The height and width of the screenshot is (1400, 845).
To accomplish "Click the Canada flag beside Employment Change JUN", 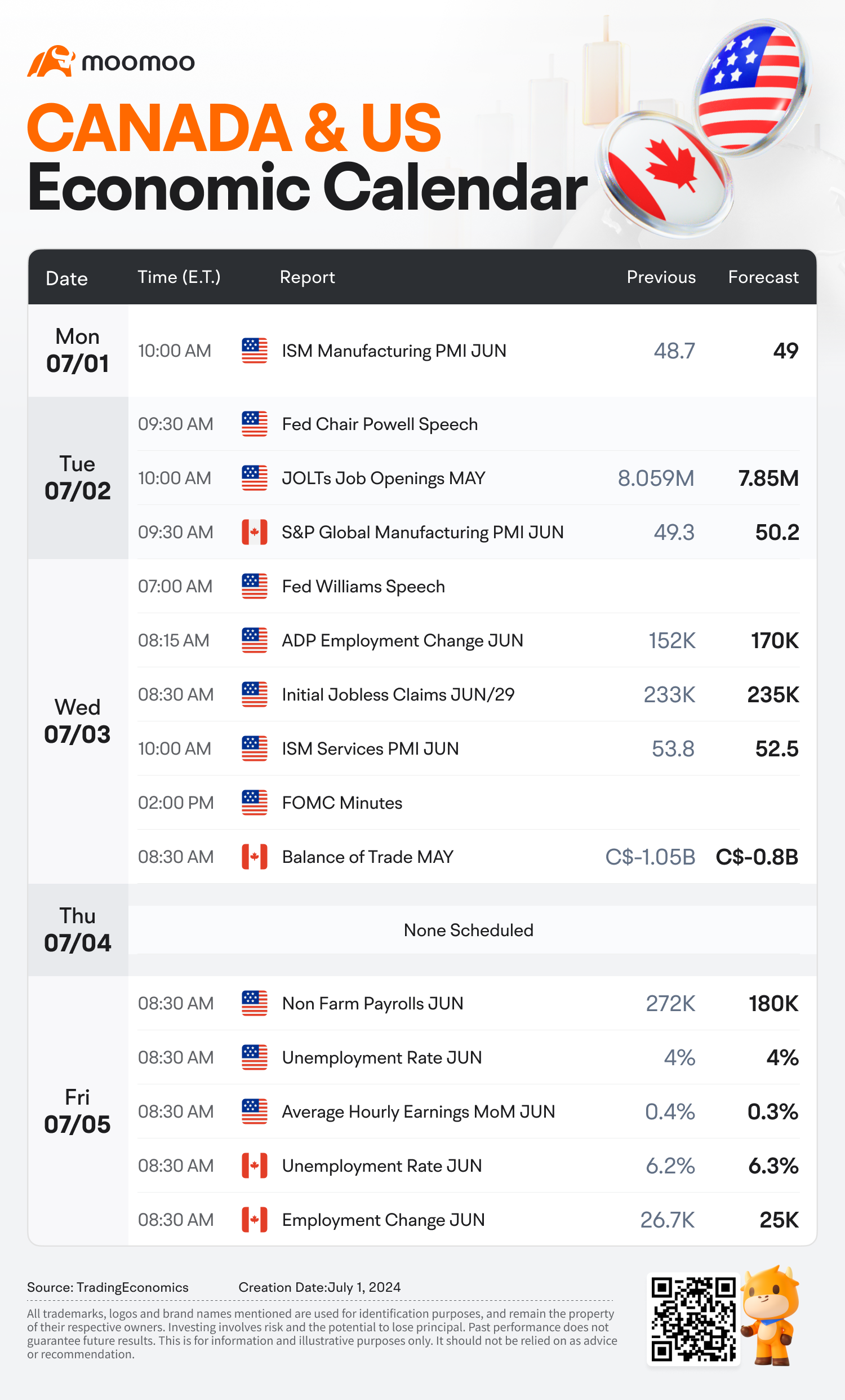I will (255, 1220).
